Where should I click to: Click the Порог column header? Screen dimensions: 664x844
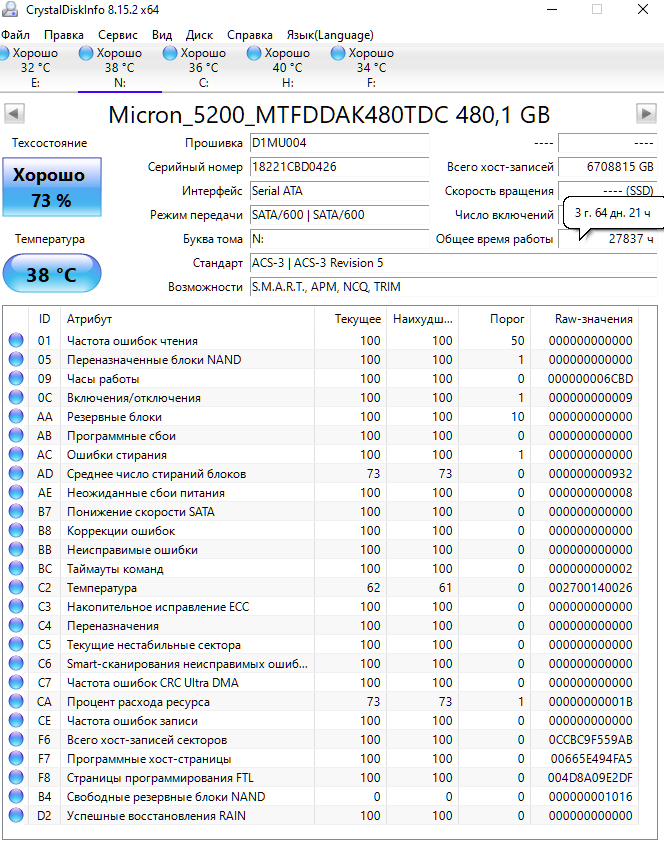[x=494, y=319]
